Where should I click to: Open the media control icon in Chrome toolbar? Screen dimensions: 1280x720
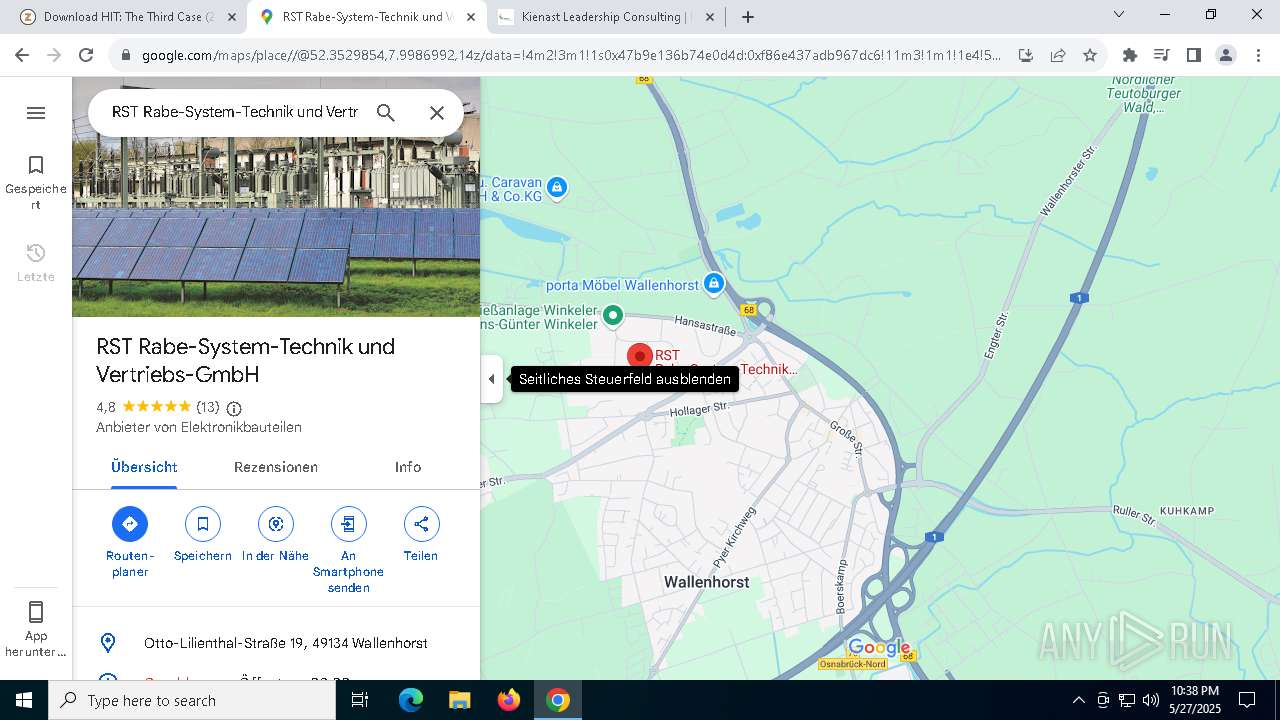pos(1162,55)
